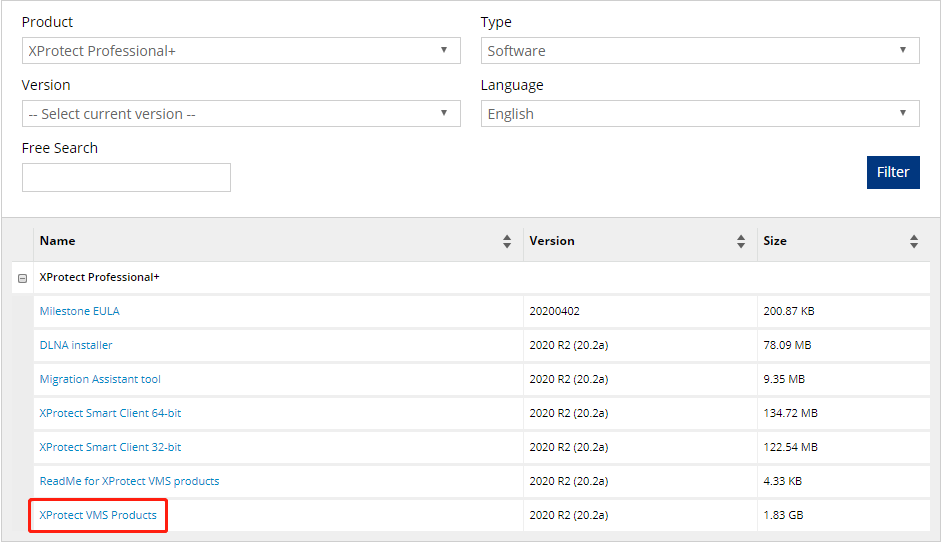Sort table by the Size column arrows
Screen dimensions: 945x545
click(x=914, y=241)
